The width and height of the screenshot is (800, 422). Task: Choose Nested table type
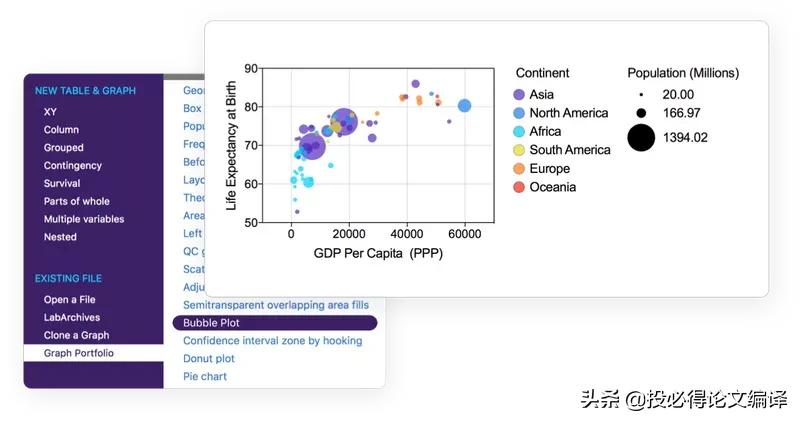60,238
